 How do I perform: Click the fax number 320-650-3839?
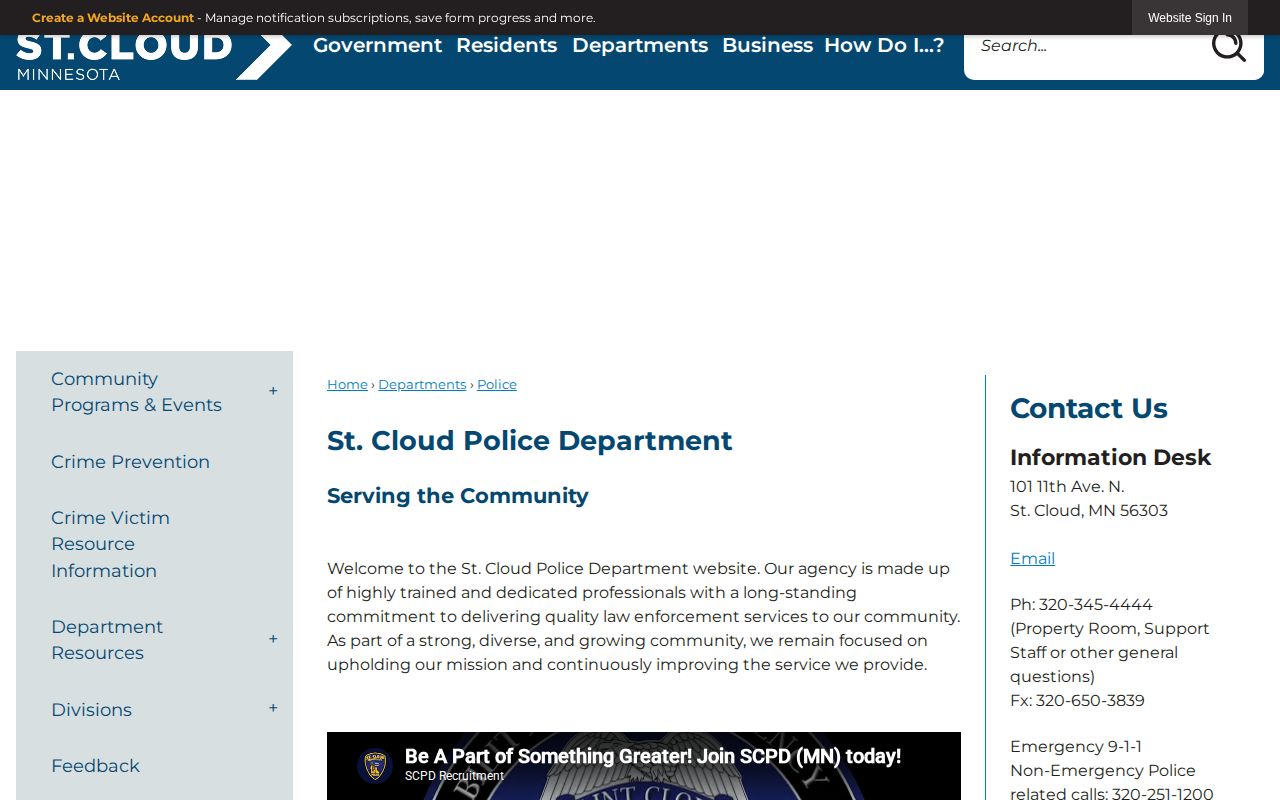click(x=1090, y=701)
